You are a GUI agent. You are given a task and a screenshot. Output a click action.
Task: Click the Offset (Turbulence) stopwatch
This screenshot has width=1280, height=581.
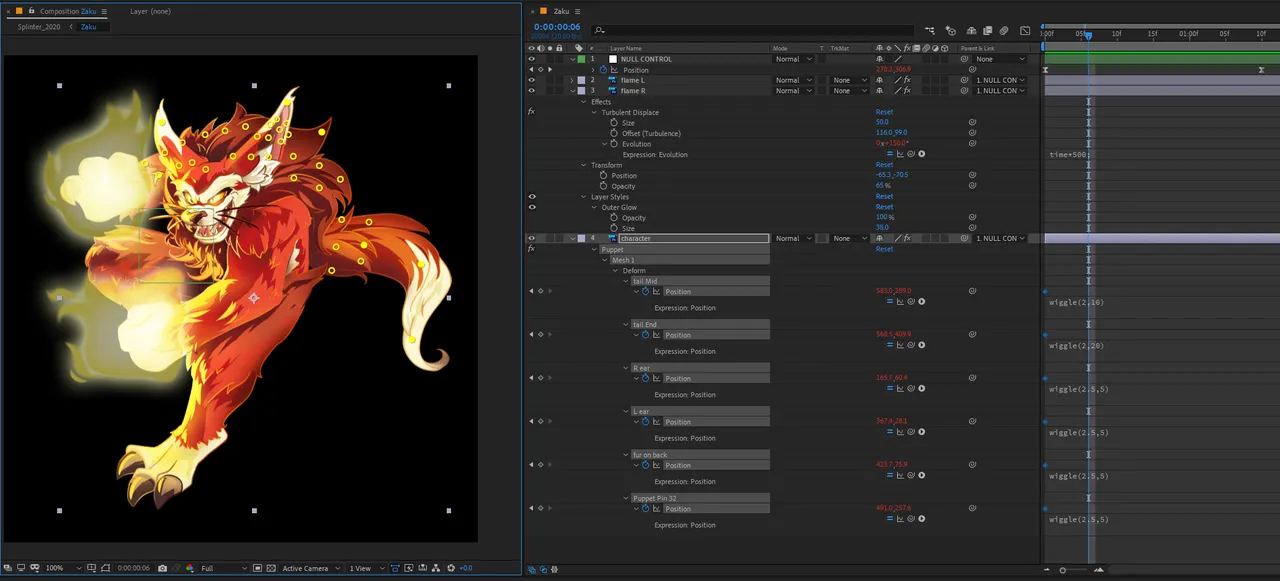point(614,133)
